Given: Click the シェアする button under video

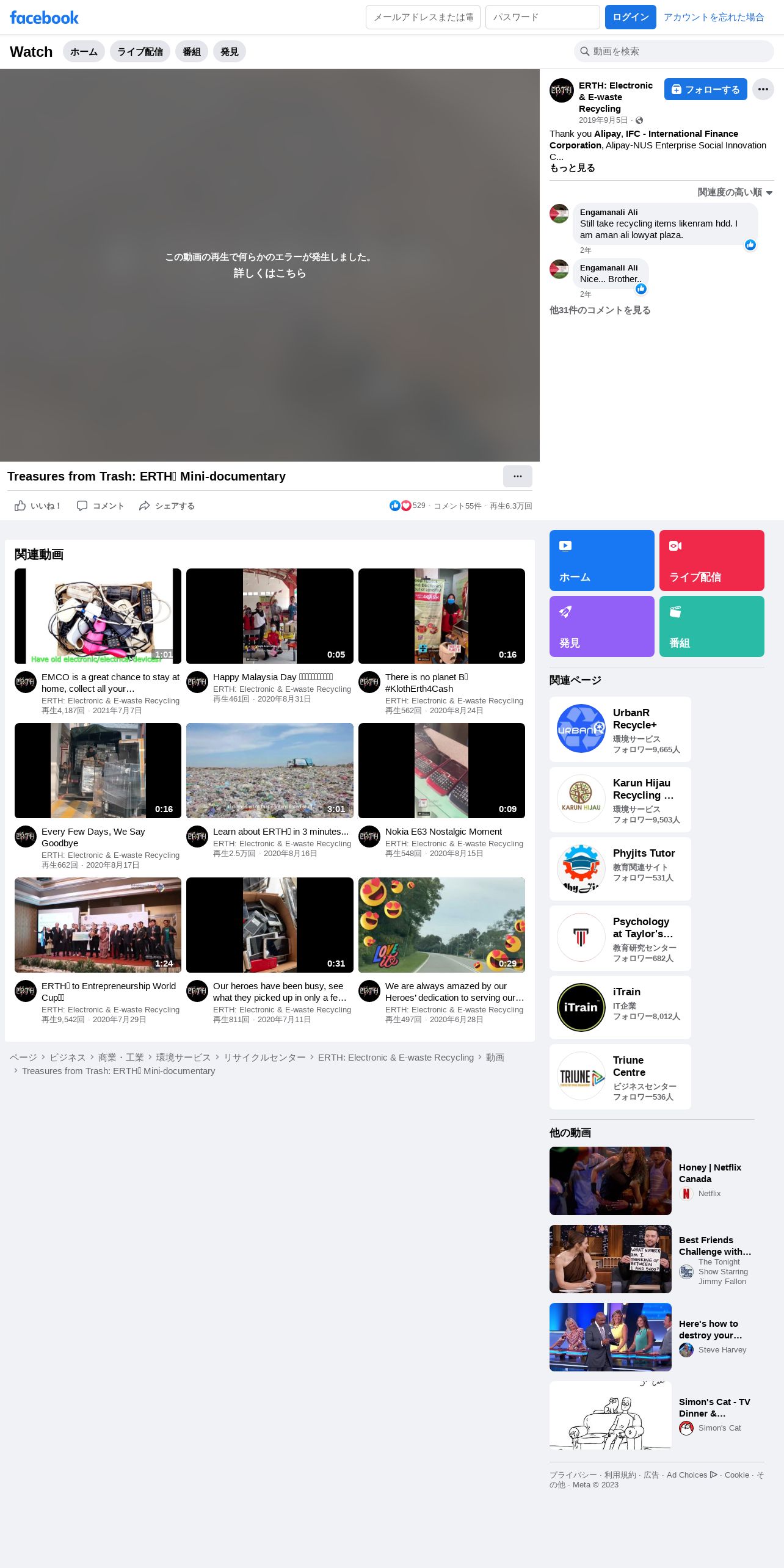Looking at the screenshot, I should (167, 506).
